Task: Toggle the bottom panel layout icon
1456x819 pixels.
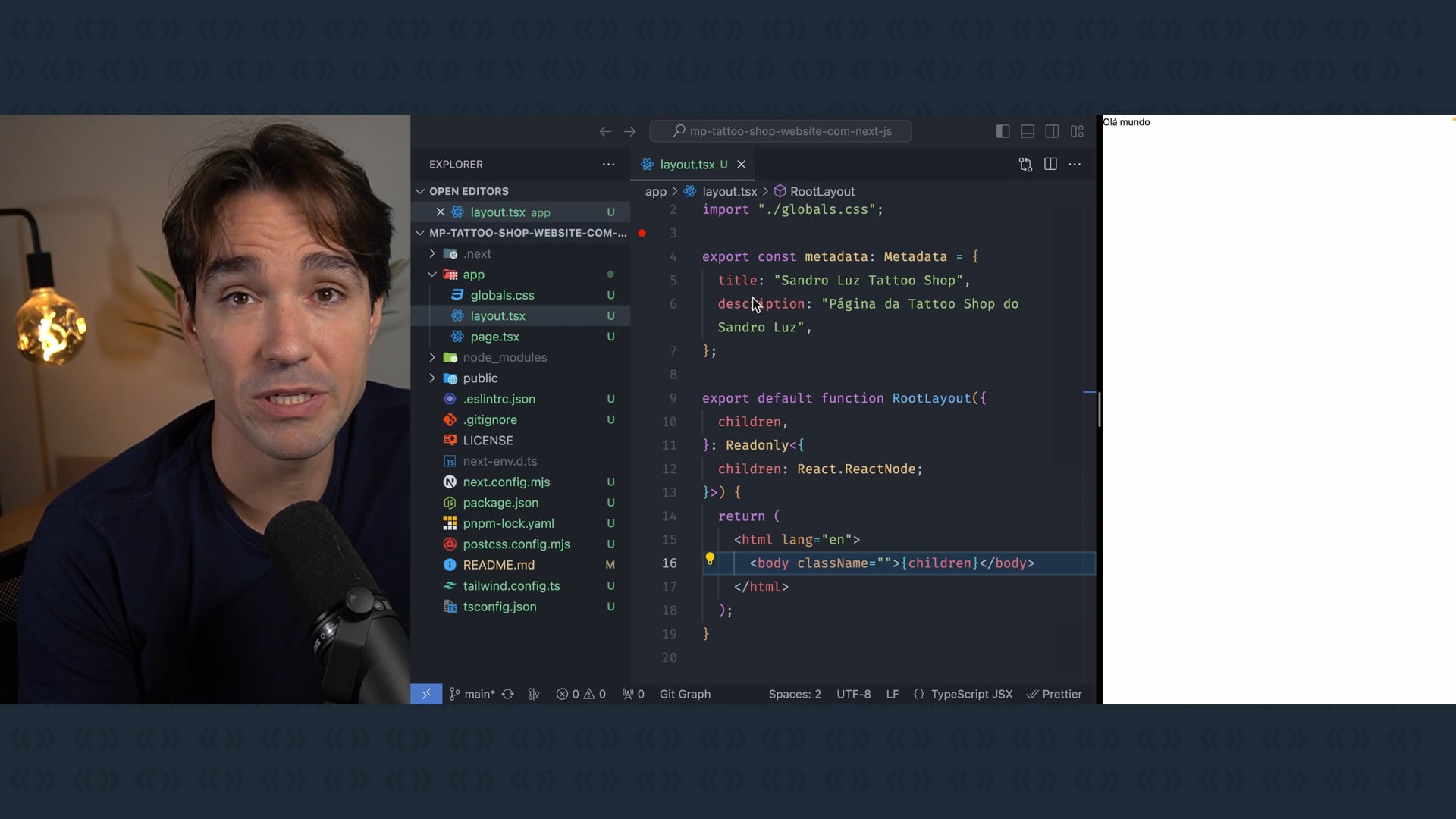Action: tap(1028, 131)
